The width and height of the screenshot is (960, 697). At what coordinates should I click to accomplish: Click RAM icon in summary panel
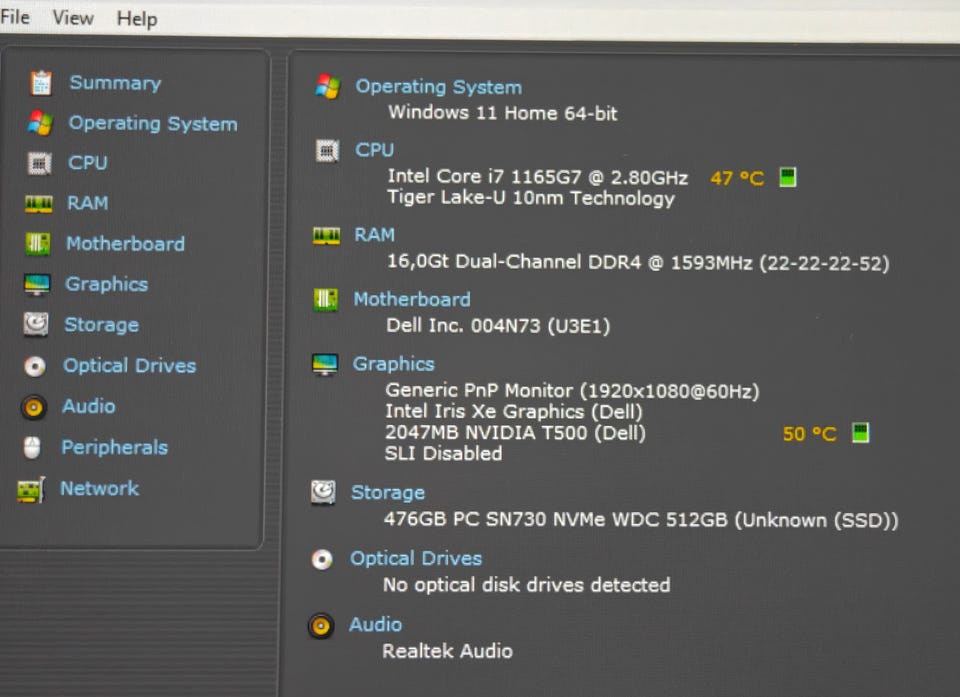326,236
